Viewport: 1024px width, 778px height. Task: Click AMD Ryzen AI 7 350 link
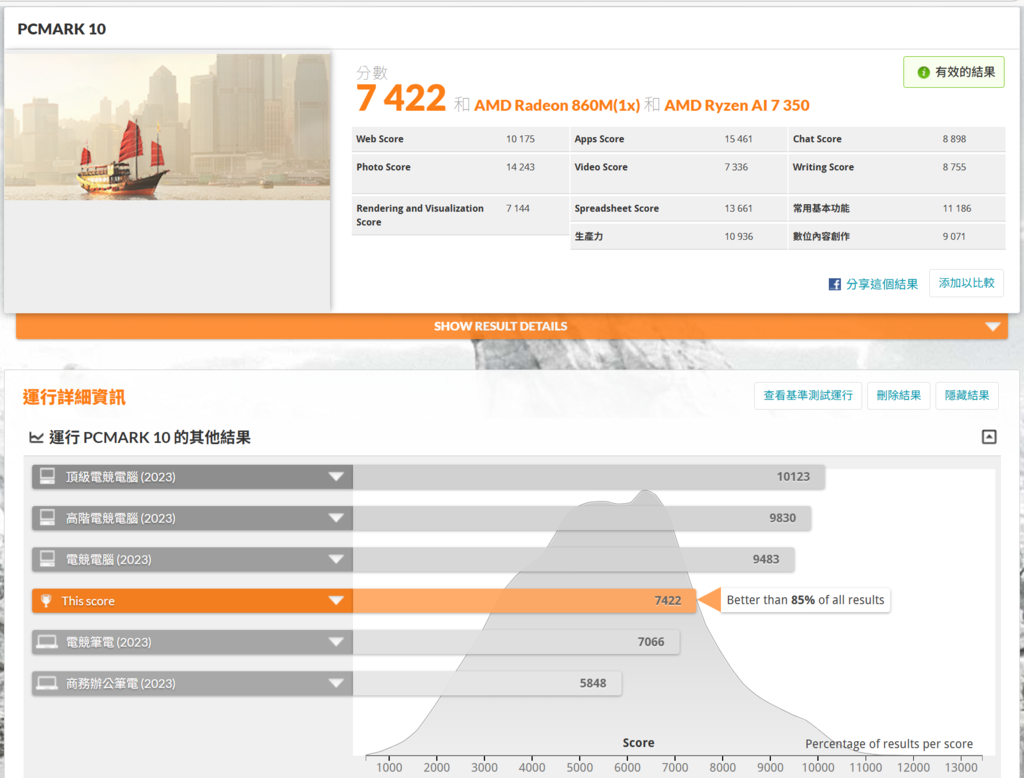point(737,105)
